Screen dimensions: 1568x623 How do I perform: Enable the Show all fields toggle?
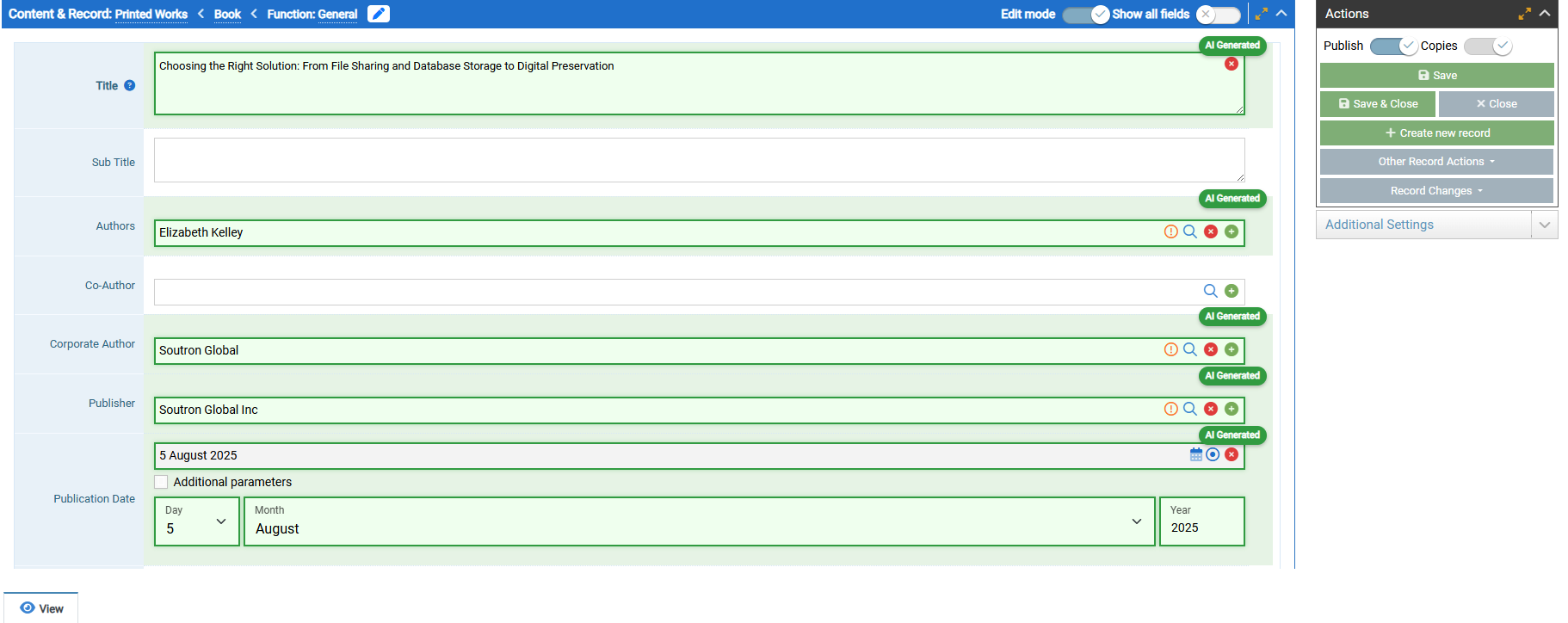coord(1218,15)
